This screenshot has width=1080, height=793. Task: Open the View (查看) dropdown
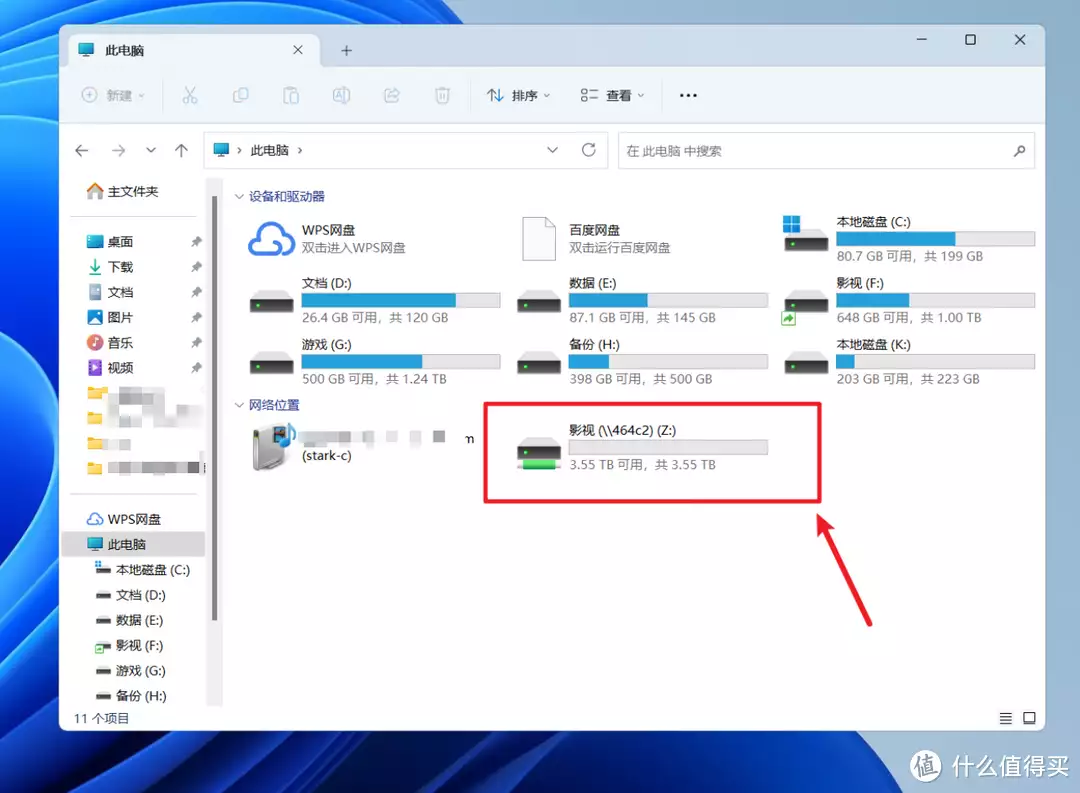(x=612, y=95)
